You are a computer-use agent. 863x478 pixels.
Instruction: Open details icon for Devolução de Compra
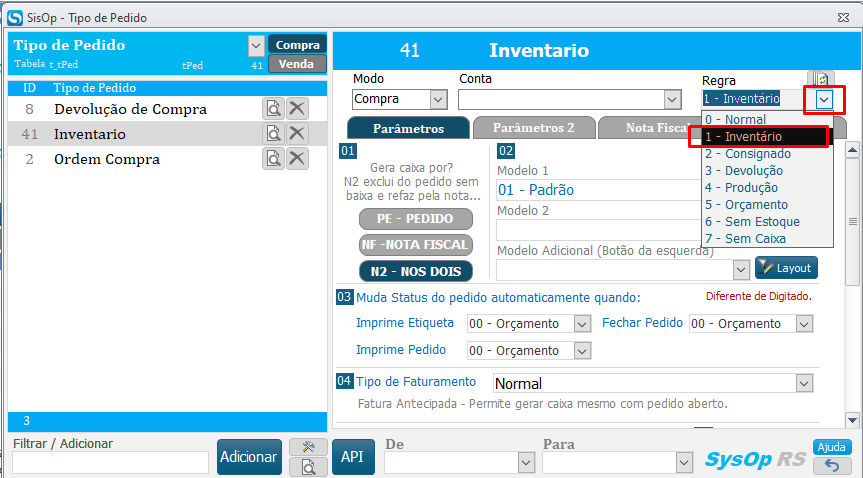point(273,109)
